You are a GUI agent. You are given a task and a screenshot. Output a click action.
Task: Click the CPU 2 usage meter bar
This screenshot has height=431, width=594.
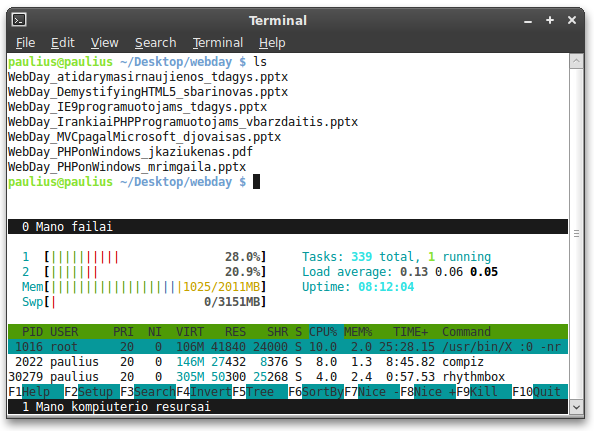pos(155,272)
